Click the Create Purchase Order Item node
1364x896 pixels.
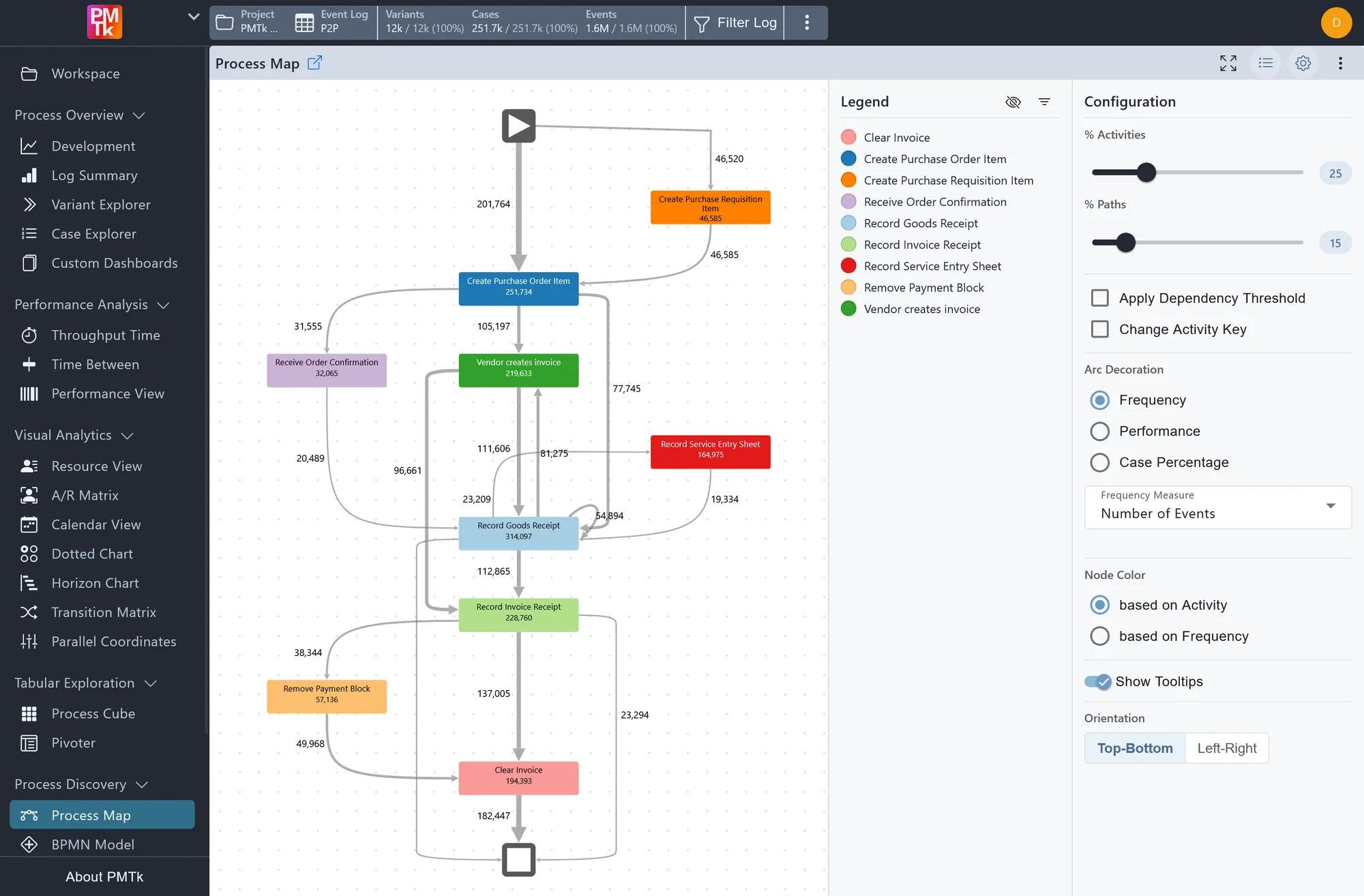tap(518, 289)
